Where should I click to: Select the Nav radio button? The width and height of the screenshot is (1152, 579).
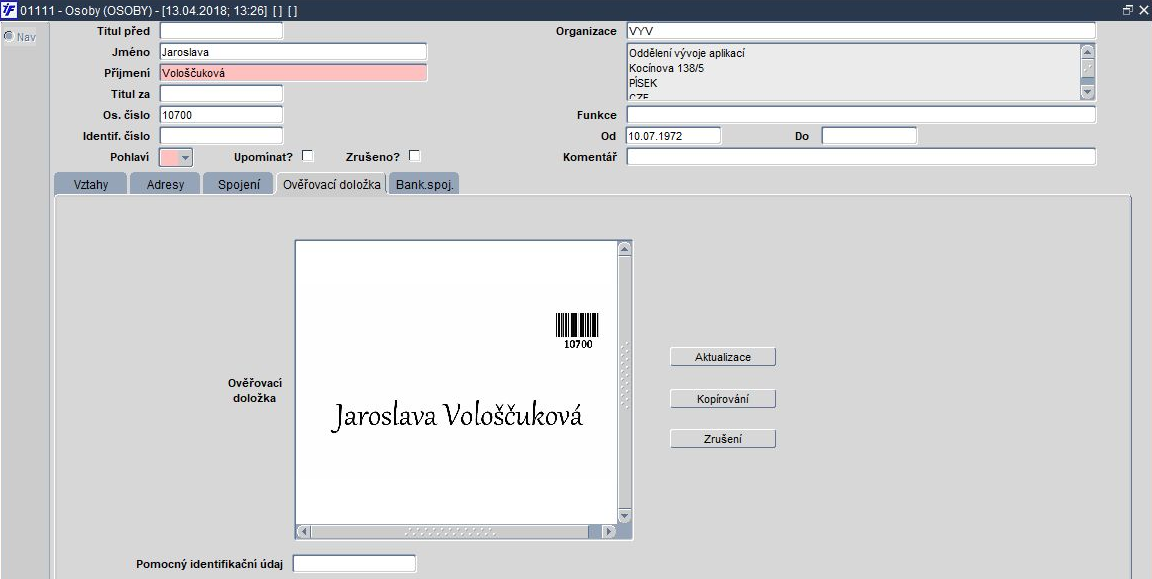(x=9, y=36)
